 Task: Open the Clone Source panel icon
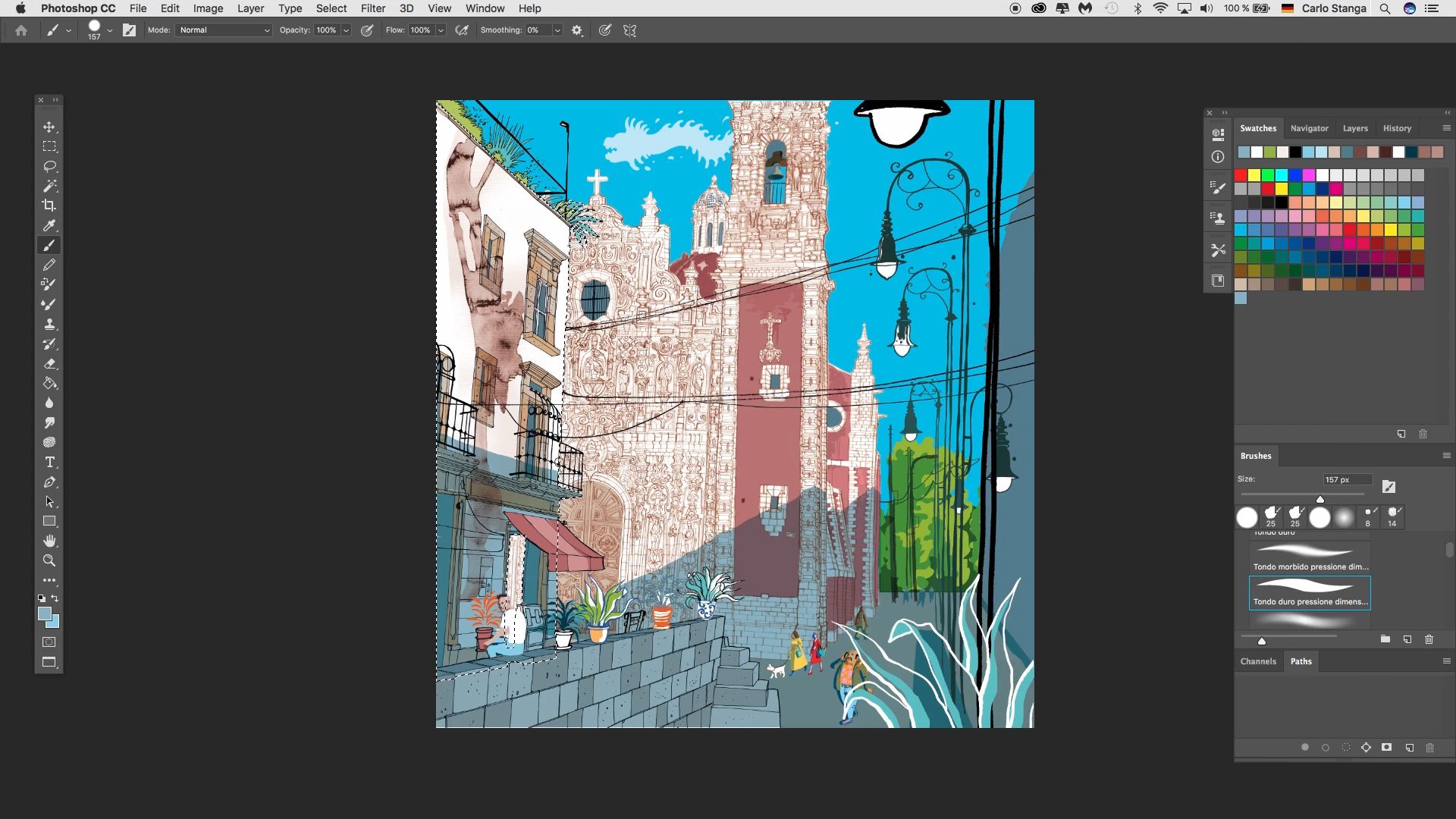[1218, 218]
